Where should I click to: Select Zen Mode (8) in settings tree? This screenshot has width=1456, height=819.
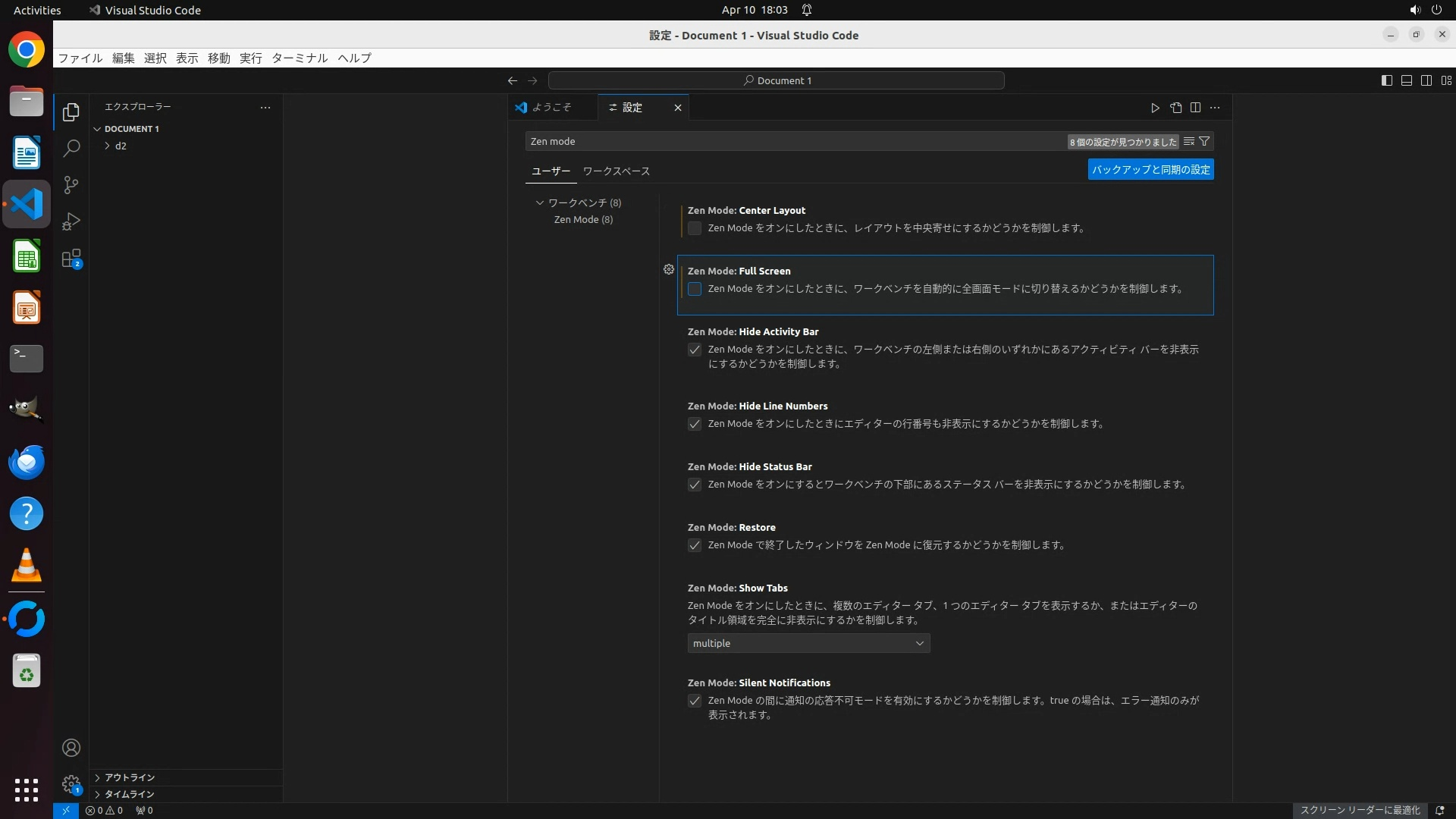[582, 220]
